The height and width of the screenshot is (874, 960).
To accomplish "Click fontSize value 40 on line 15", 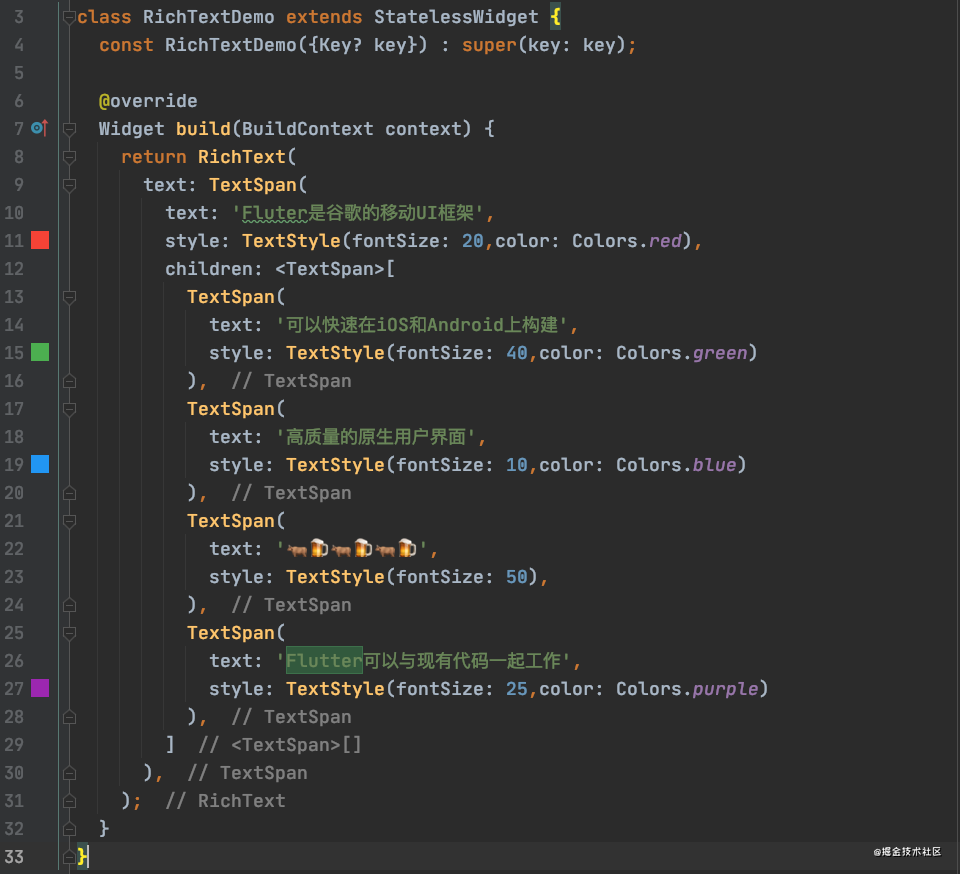I will tap(517, 353).
